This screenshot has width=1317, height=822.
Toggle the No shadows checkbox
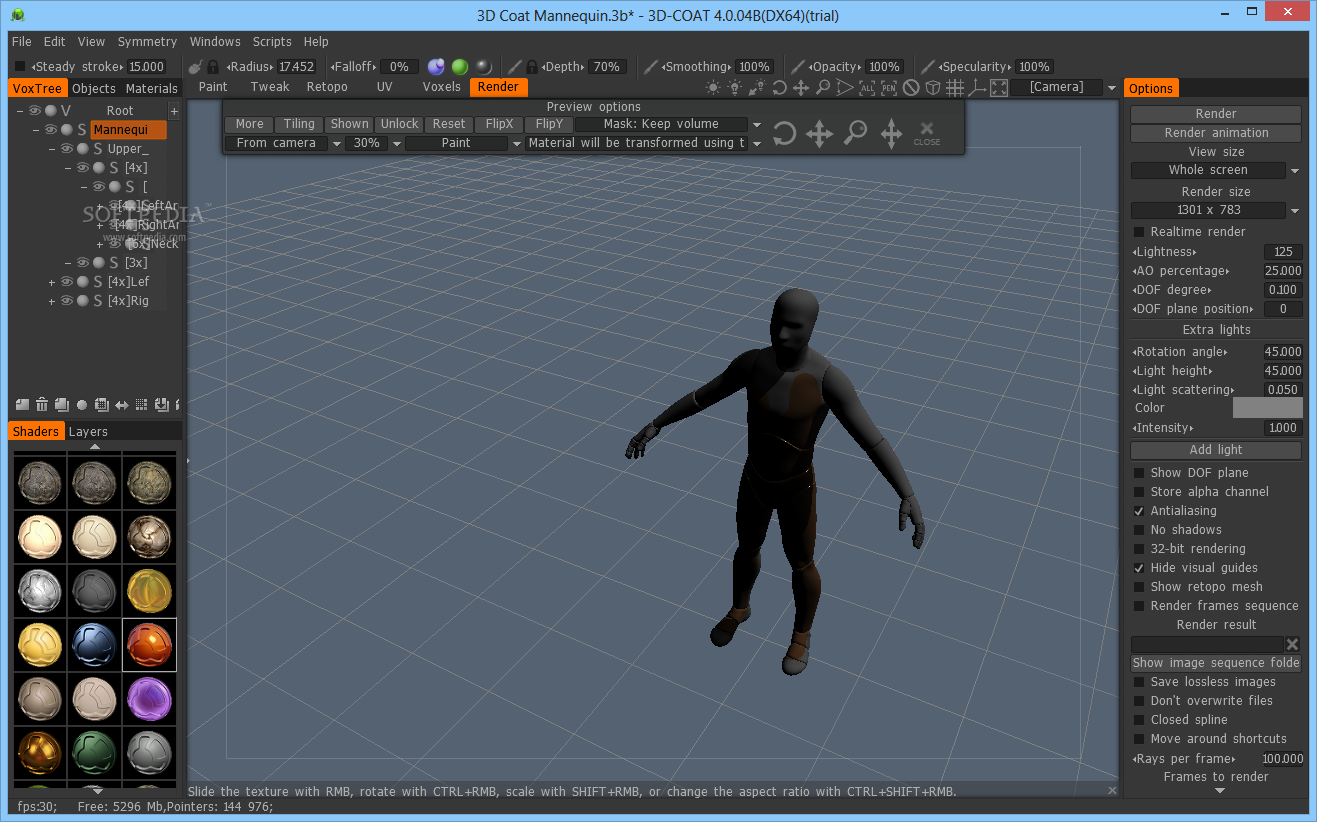1138,530
